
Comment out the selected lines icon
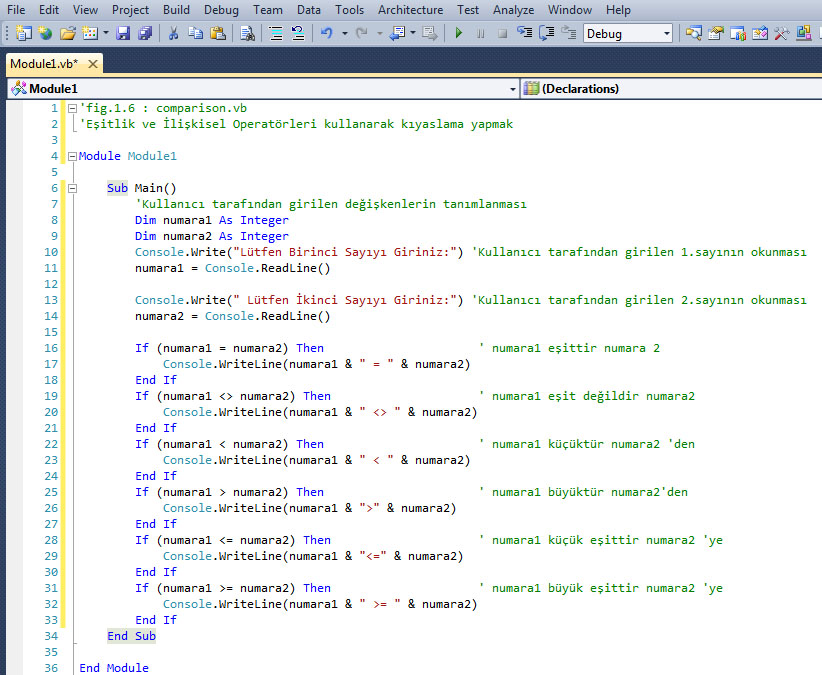tap(276, 34)
